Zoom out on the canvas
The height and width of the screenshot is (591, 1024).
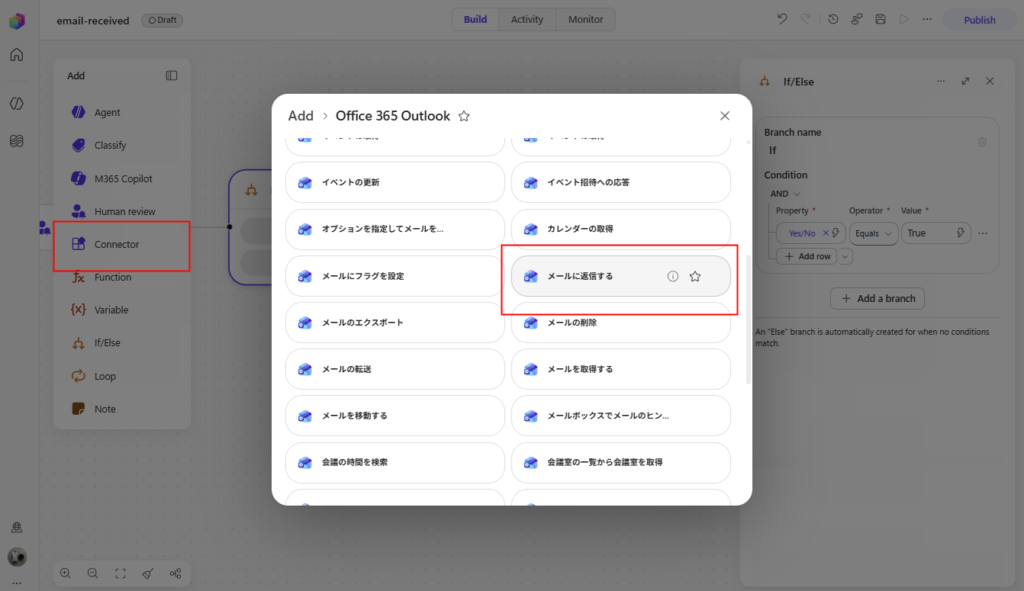pyautogui.click(x=93, y=573)
